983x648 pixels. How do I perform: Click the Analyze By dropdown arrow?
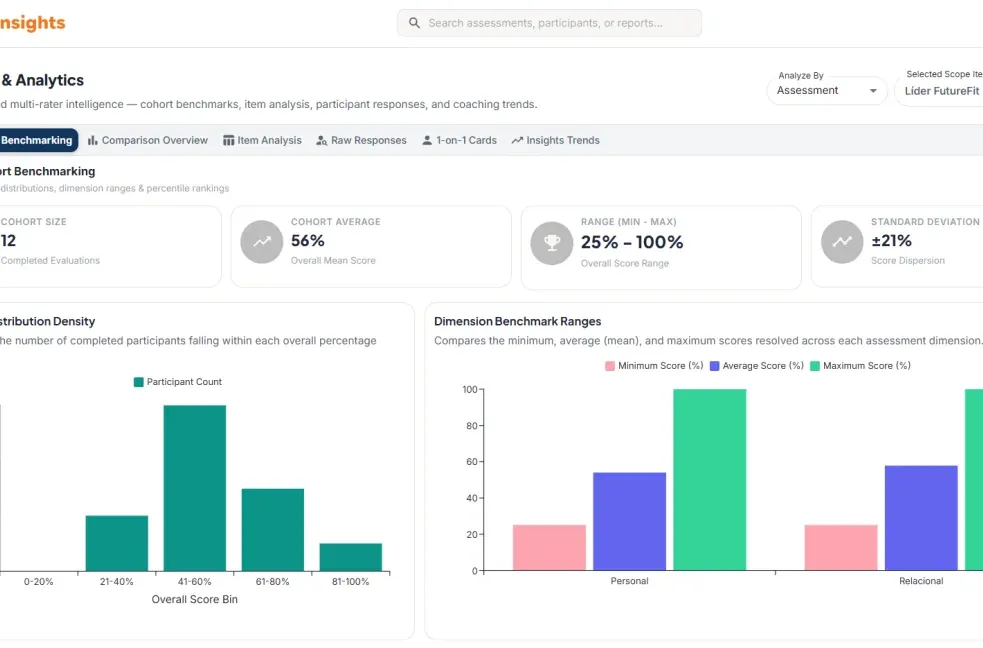tap(873, 91)
